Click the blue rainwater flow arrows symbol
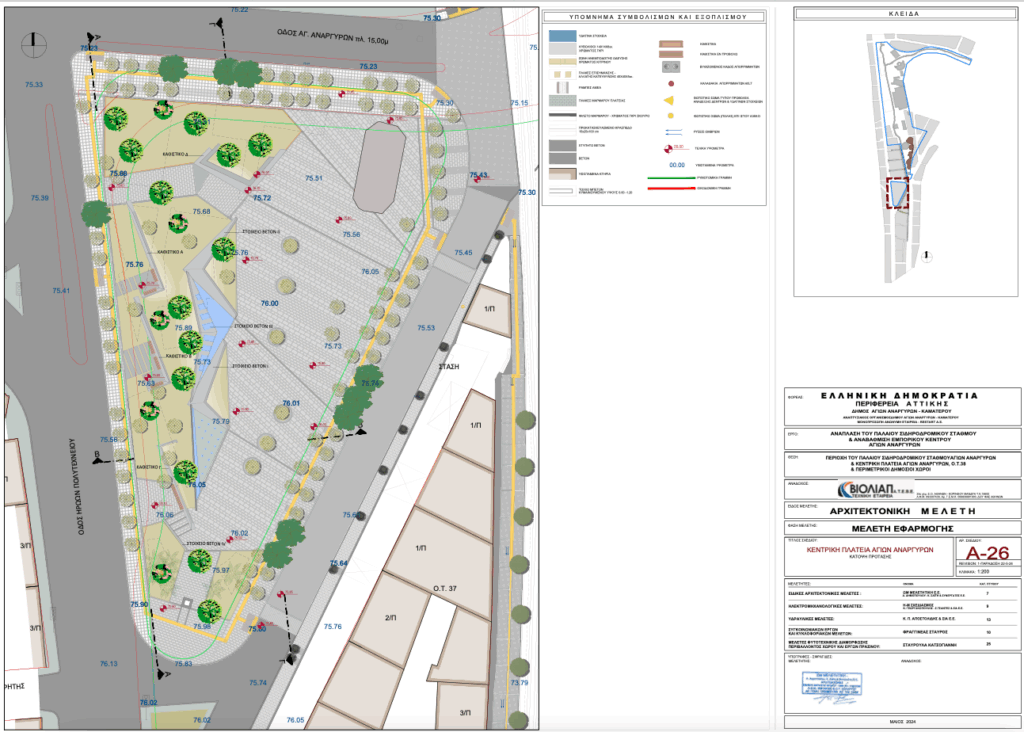 671,131
